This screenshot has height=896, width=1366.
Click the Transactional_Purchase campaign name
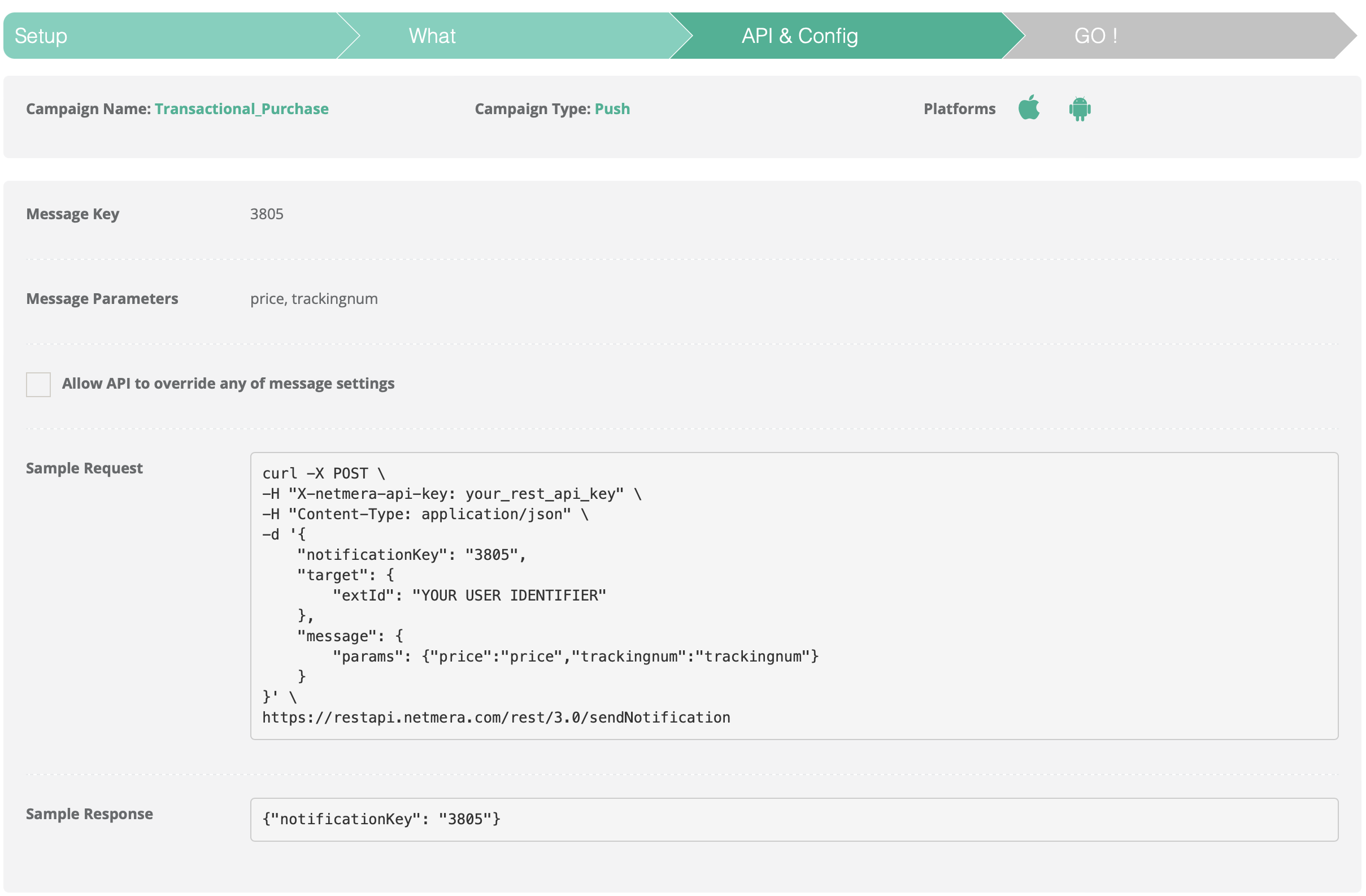(241, 108)
